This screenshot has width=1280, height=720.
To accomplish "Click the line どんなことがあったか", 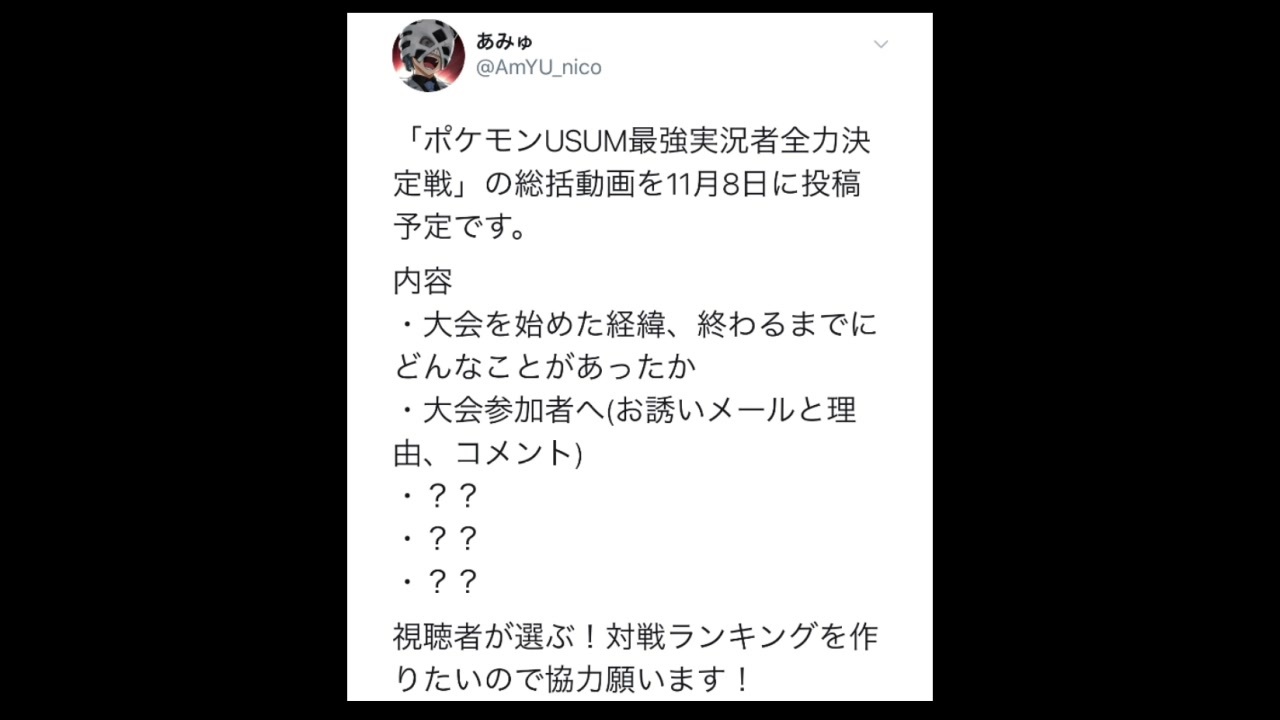I will click(544, 367).
